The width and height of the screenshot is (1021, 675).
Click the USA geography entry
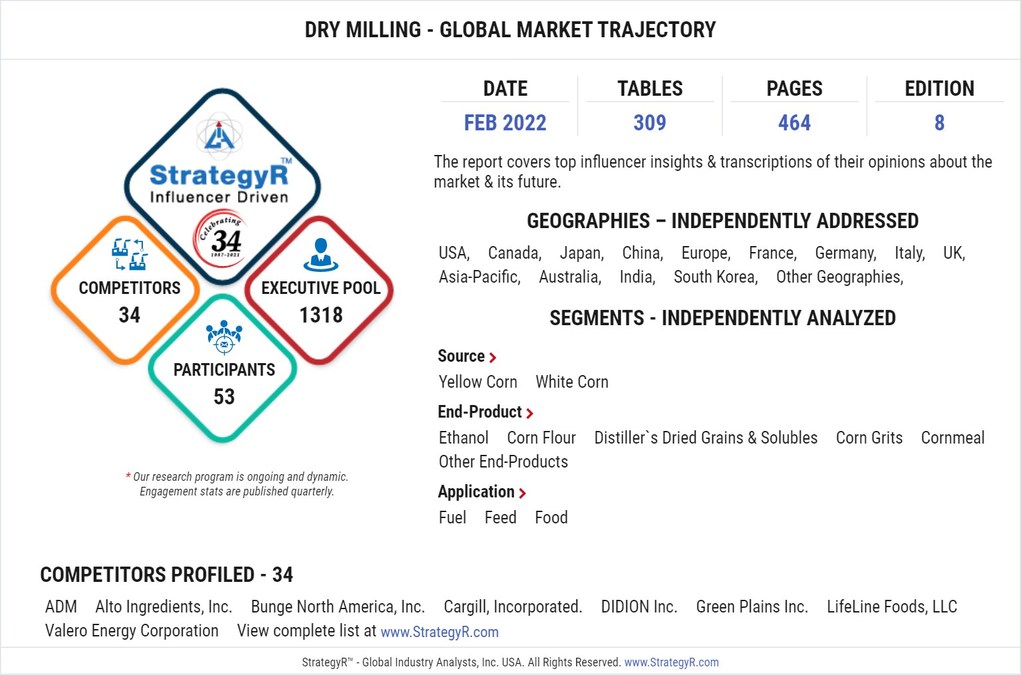point(454,253)
